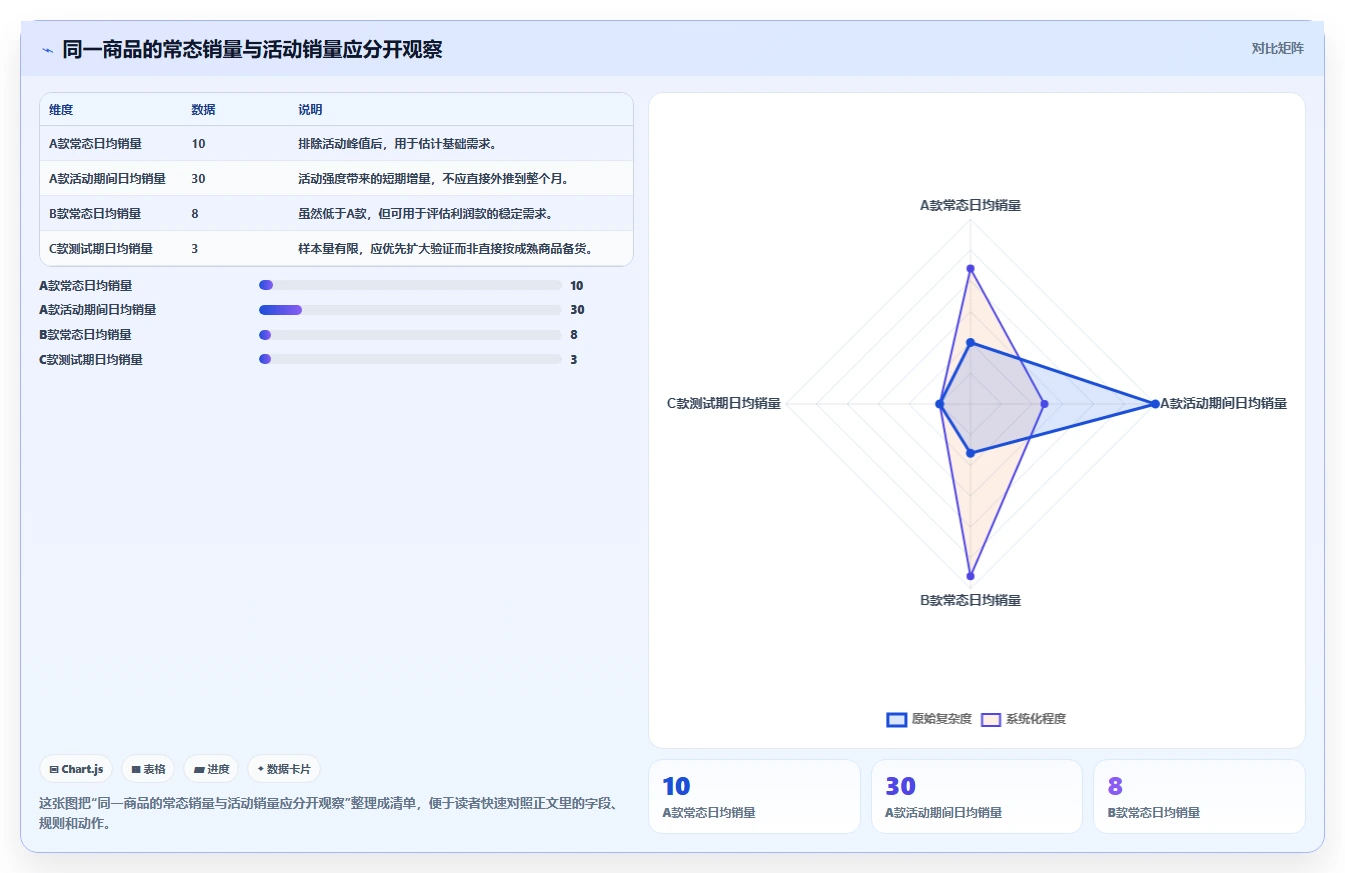Open the data card showing 8

click(1199, 796)
